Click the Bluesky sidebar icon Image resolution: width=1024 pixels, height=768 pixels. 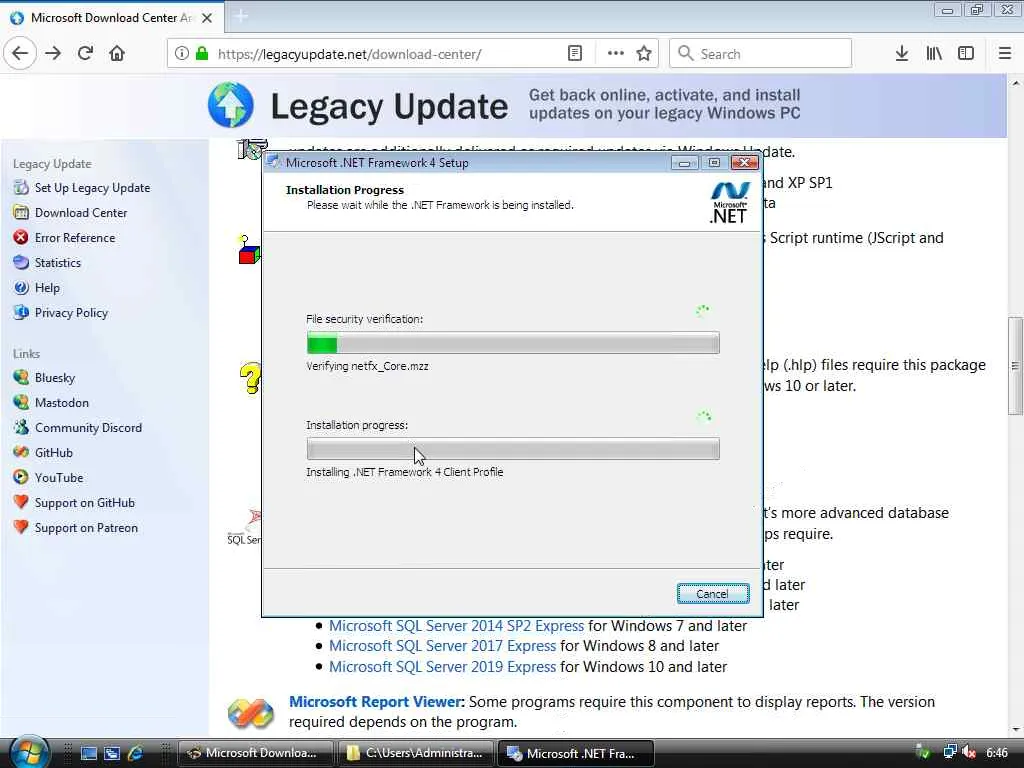tap(21, 377)
